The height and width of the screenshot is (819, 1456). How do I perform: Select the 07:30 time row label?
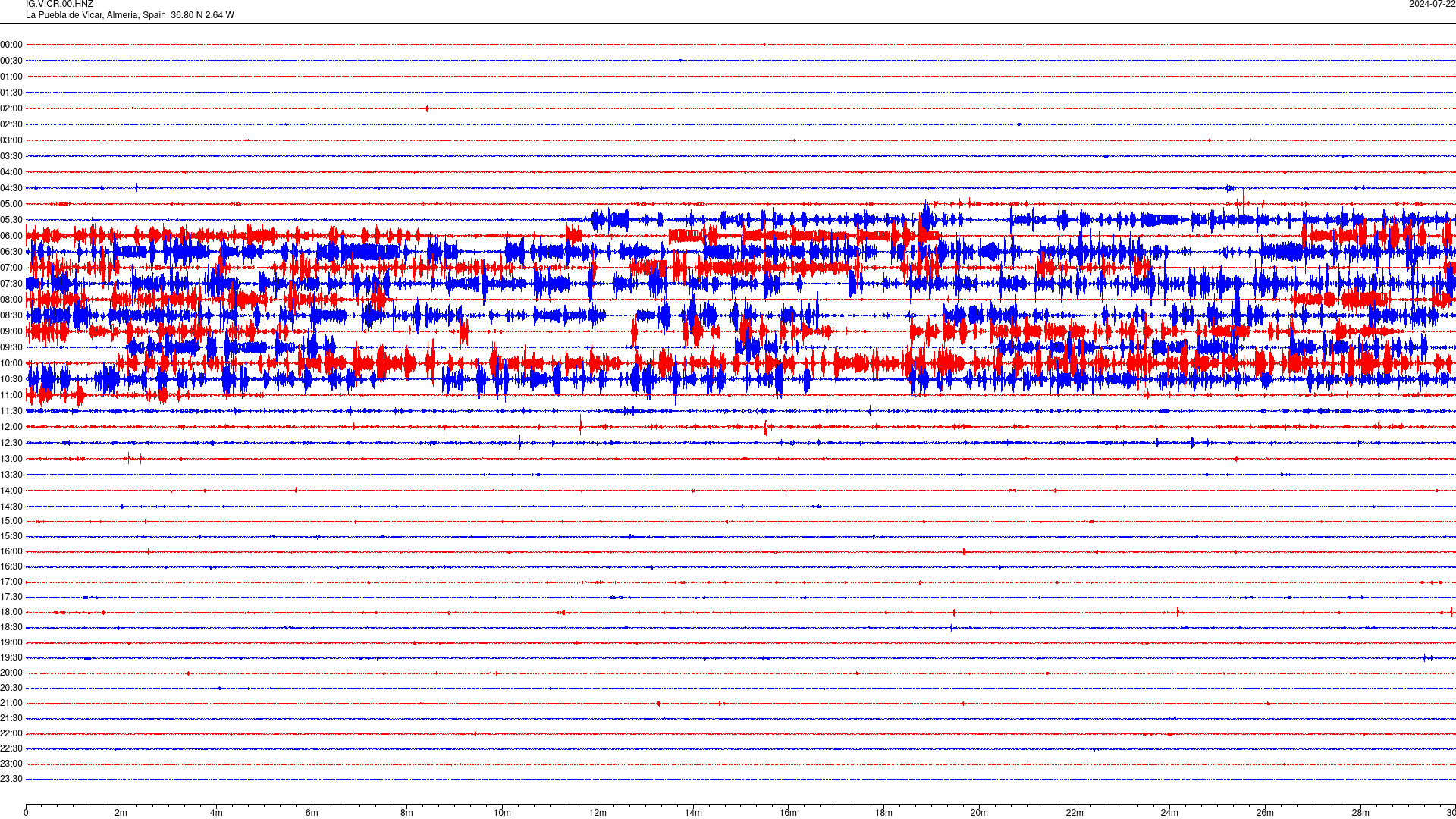(x=11, y=284)
